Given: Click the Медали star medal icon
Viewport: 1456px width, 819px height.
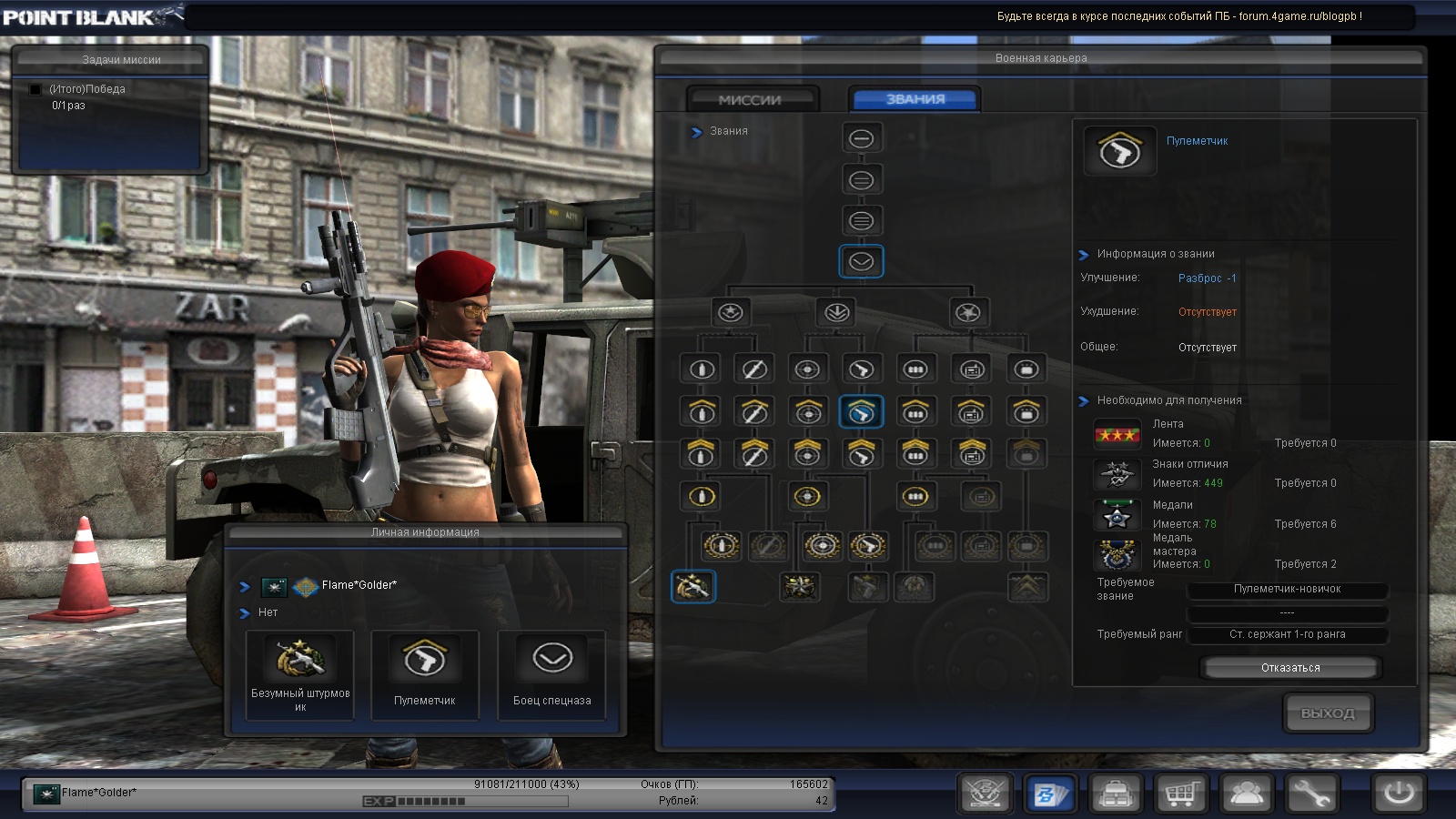Looking at the screenshot, I should tap(1117, 515).
